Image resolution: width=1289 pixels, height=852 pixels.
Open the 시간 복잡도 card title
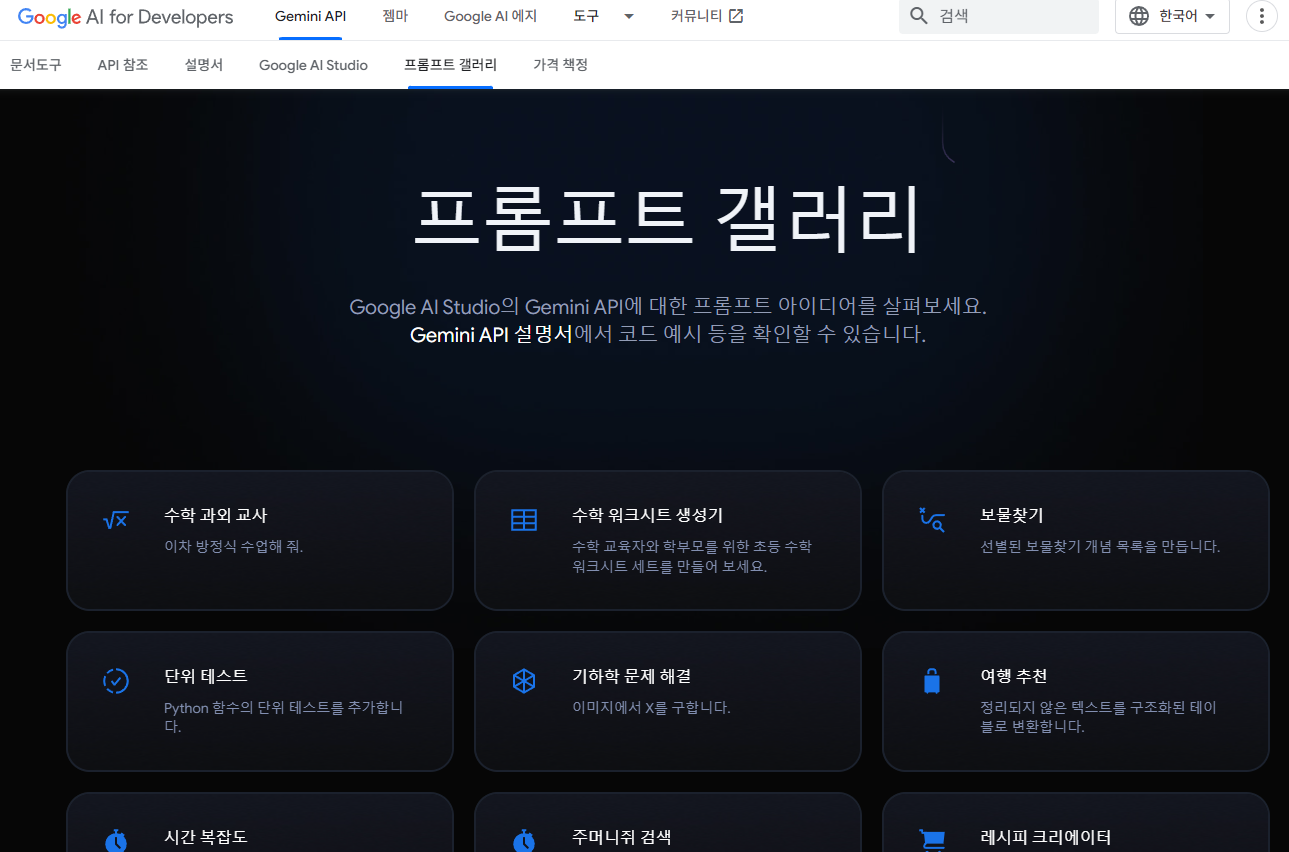click(206, 837)
